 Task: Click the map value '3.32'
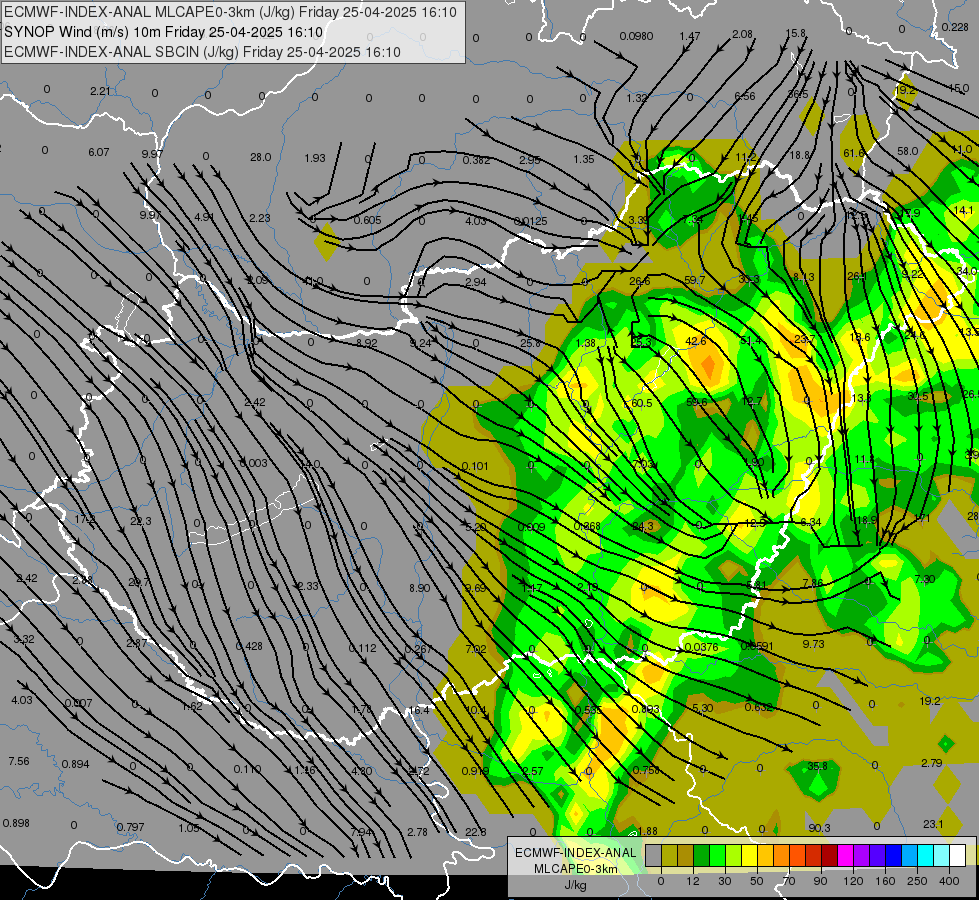(x=24, y=639)
